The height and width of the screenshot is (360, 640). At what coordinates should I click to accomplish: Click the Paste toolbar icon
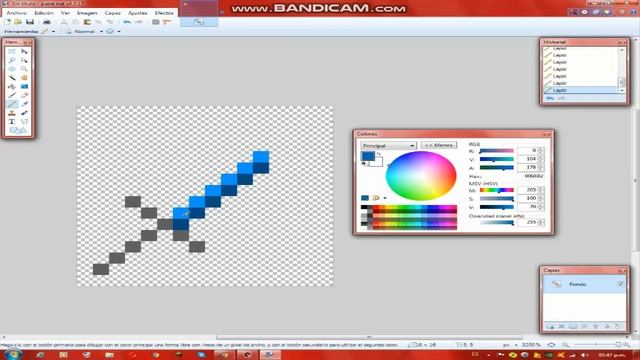[87, 22]
